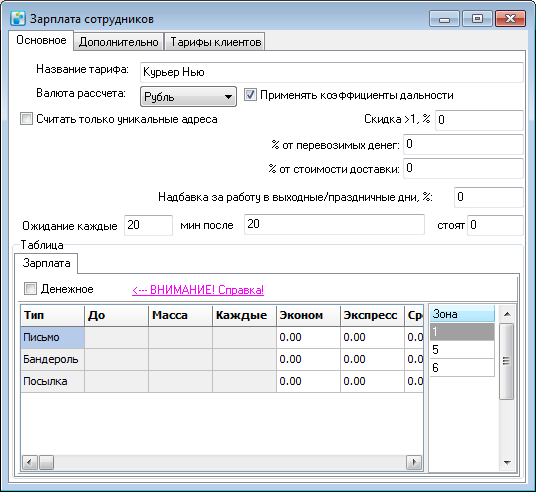Close the Зарплата сотрудников window

pos(510,18)
